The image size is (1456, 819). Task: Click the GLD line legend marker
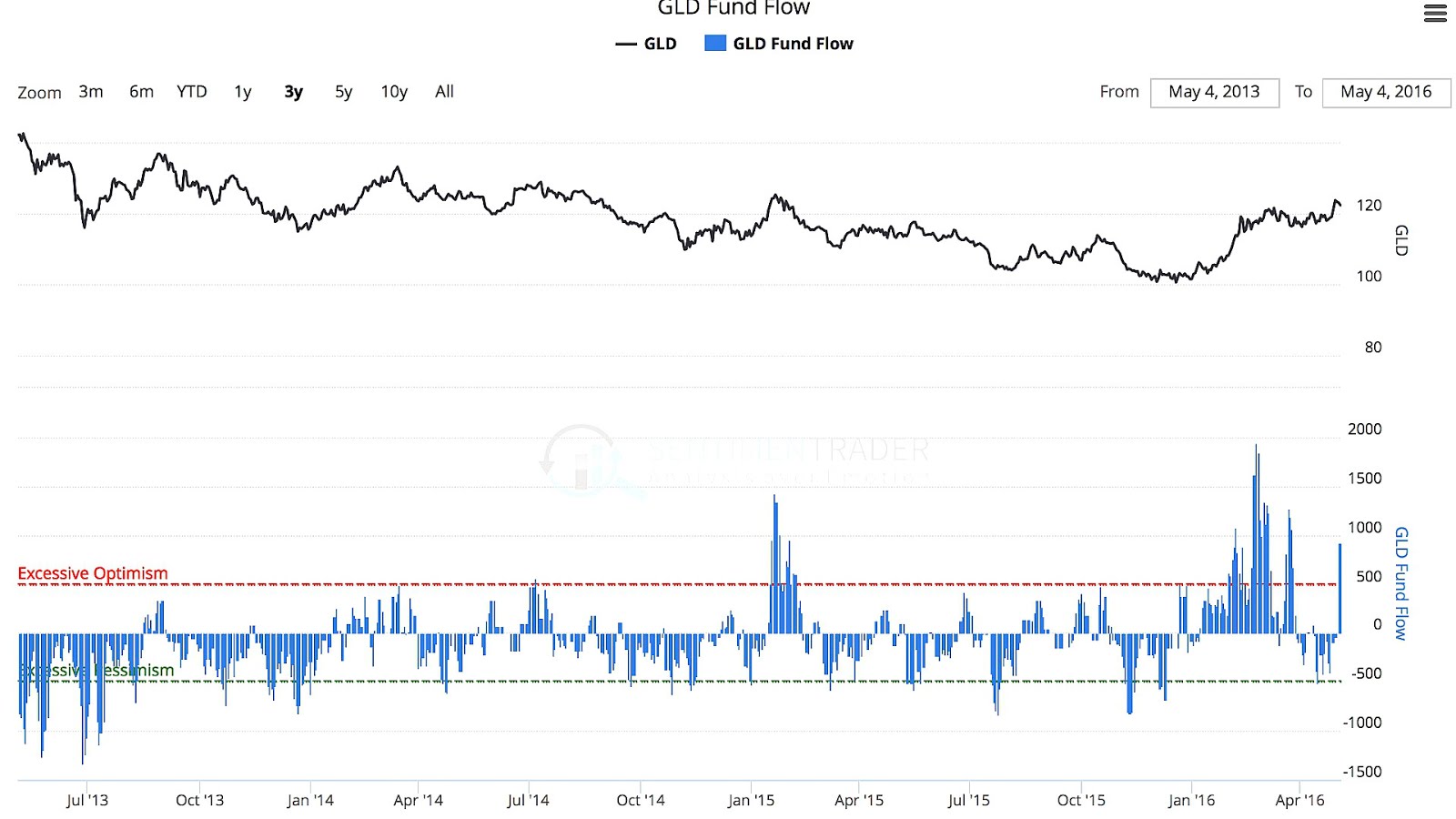(x=626, y=43)
